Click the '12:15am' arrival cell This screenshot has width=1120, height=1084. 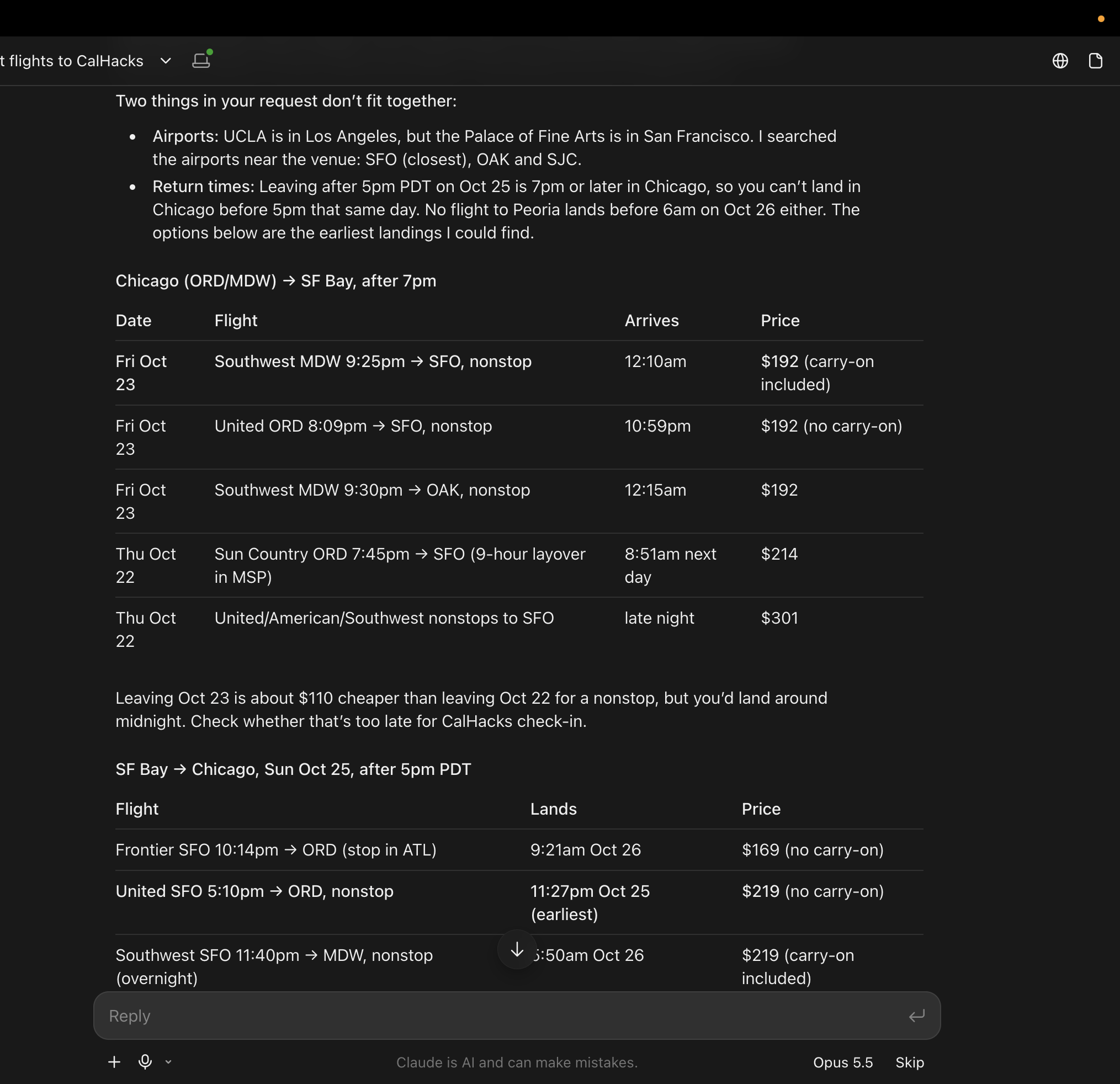pyautogui.click(x=655, y=490)
